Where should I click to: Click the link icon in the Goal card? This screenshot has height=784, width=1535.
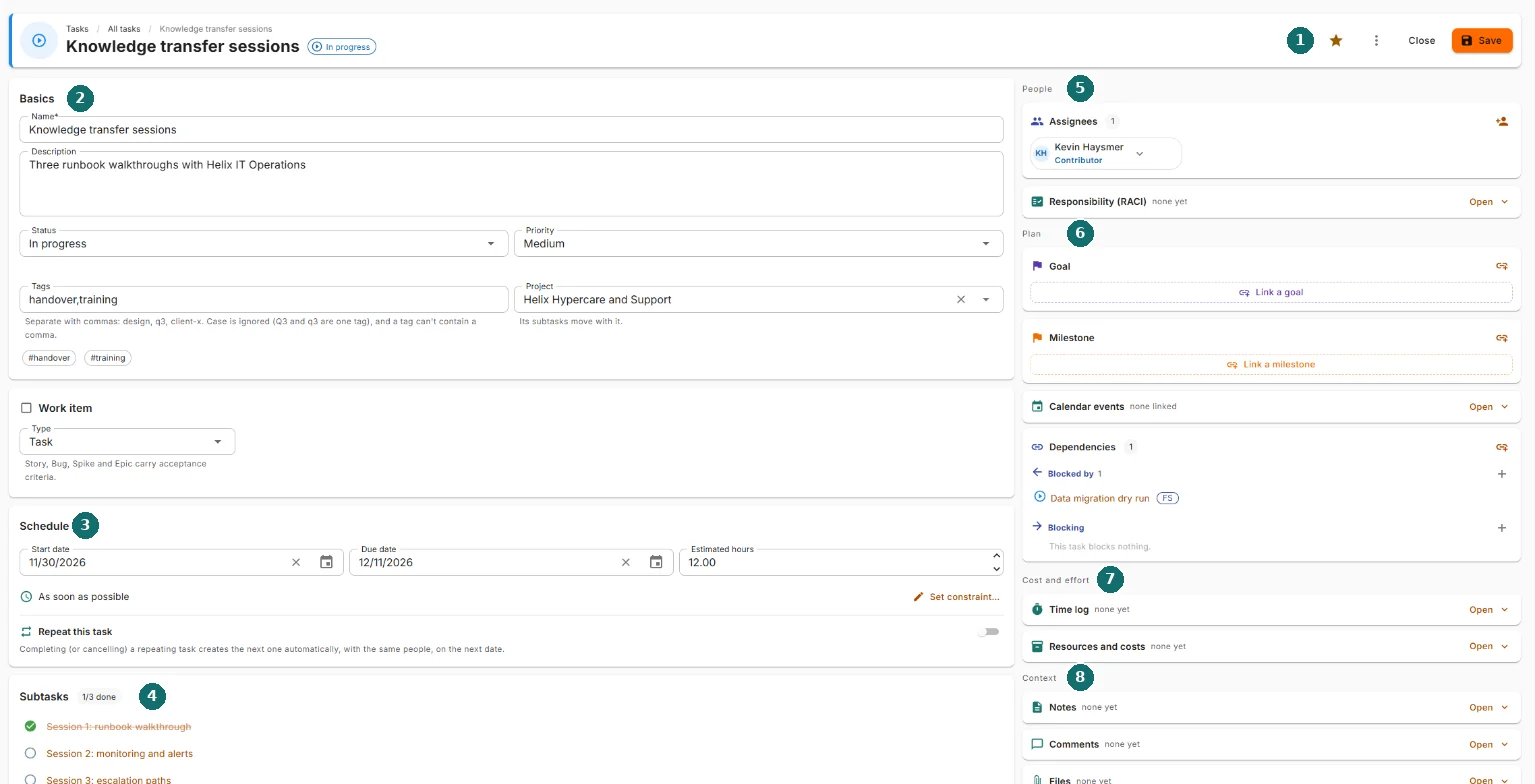click(x=1501, y=266)
